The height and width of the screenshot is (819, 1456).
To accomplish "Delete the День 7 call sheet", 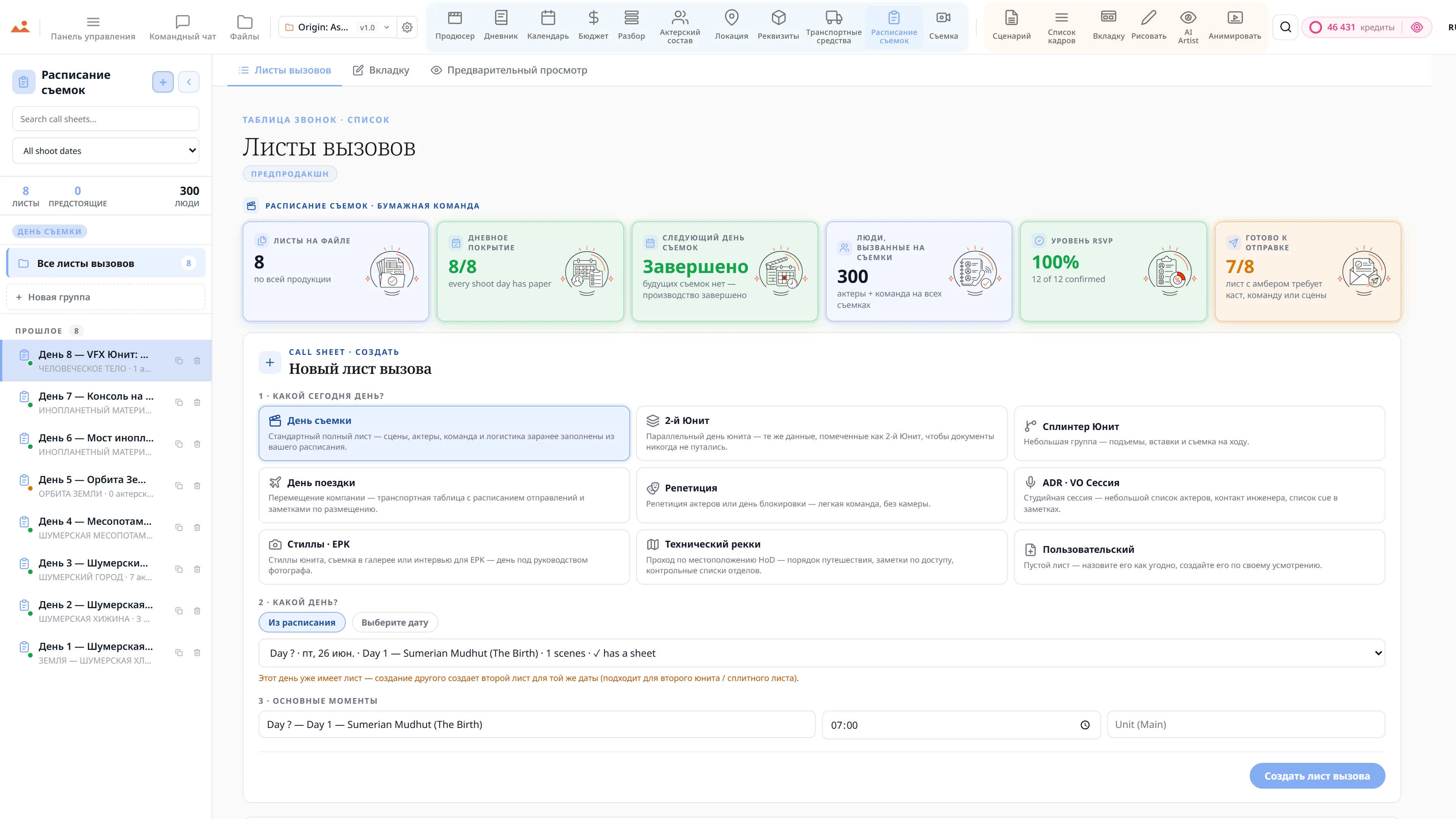I will [x=197, y=402].
